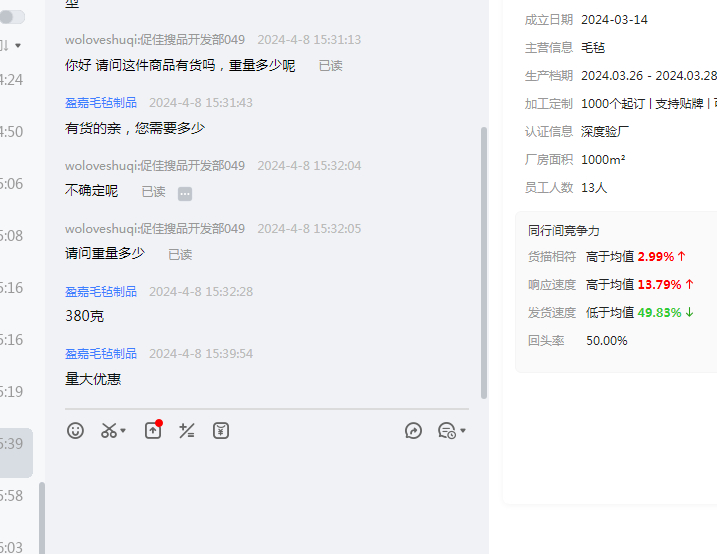This screenshot has width=717, height=554.
Task: Open the chat history clock icon
Action: 446,431
